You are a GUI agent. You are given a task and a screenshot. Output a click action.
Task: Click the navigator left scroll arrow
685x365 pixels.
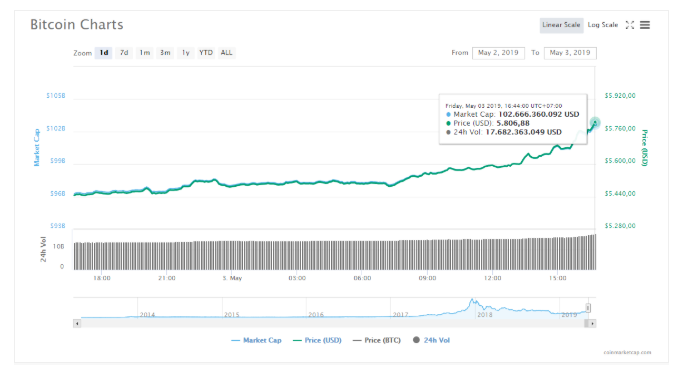click(77, 324)
